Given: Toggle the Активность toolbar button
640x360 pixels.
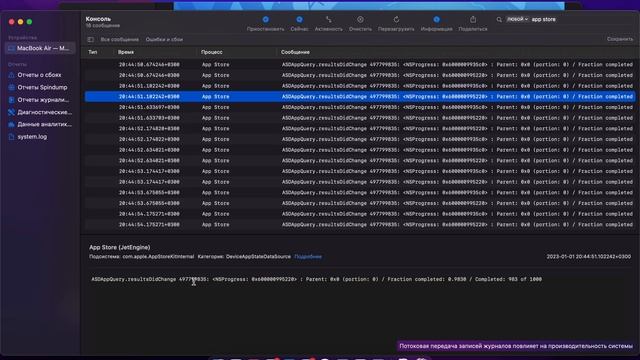Looking at the screenshot, I should pyautogui.click(x=329, y=24).
